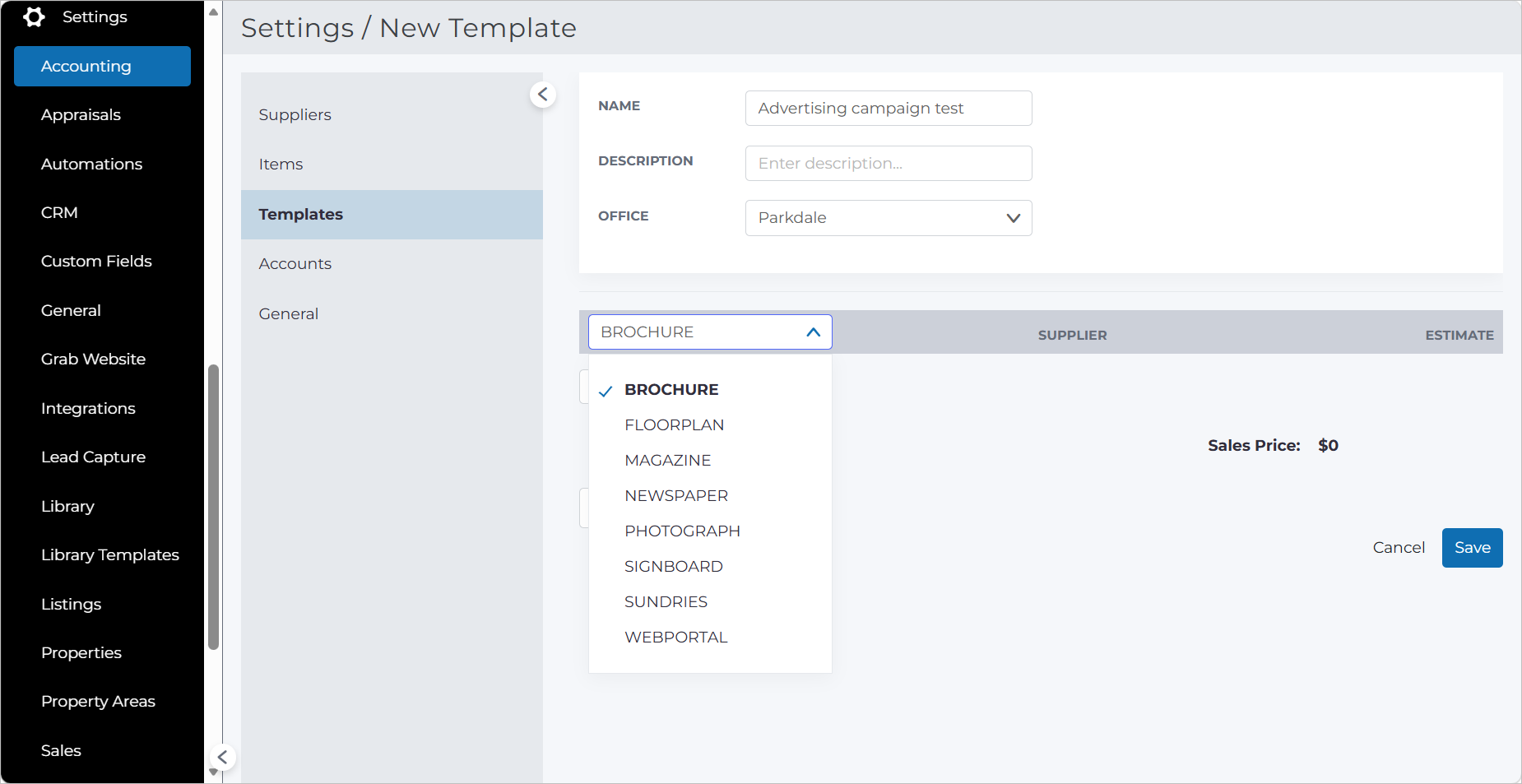Expand the Parkdale office dropdown
This screenshot has width=1522, height=784.
click(x=889, y=218)
